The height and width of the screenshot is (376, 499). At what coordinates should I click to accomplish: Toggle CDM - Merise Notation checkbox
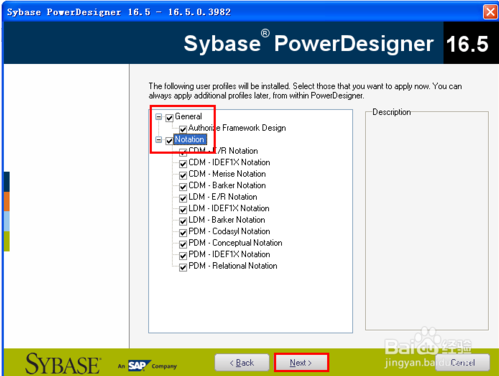tap(183, 175)
